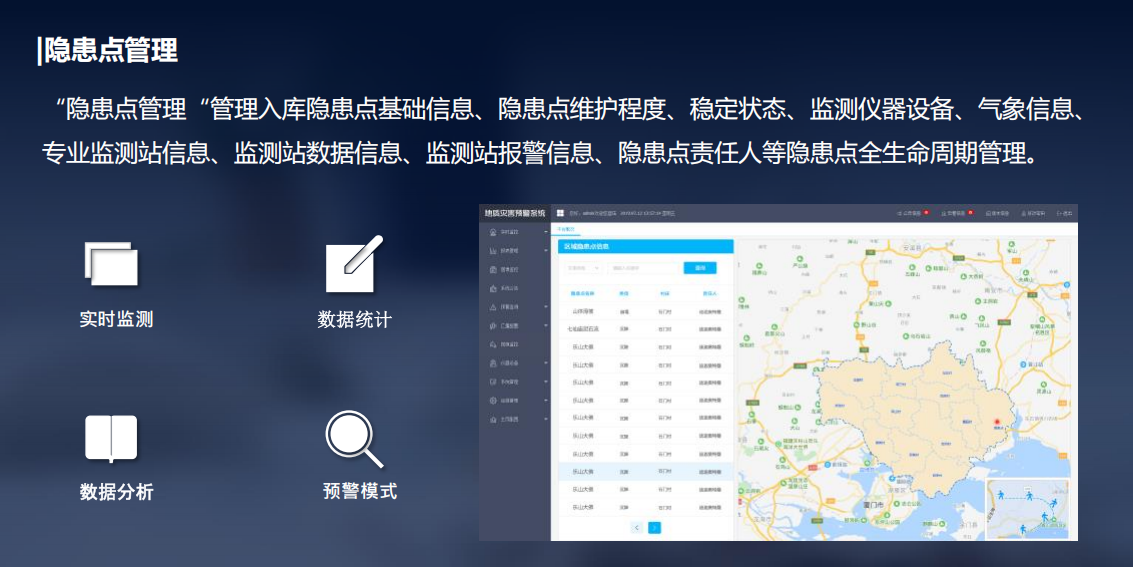Click the gear icon in the sidebar

(x=493, y=401)
